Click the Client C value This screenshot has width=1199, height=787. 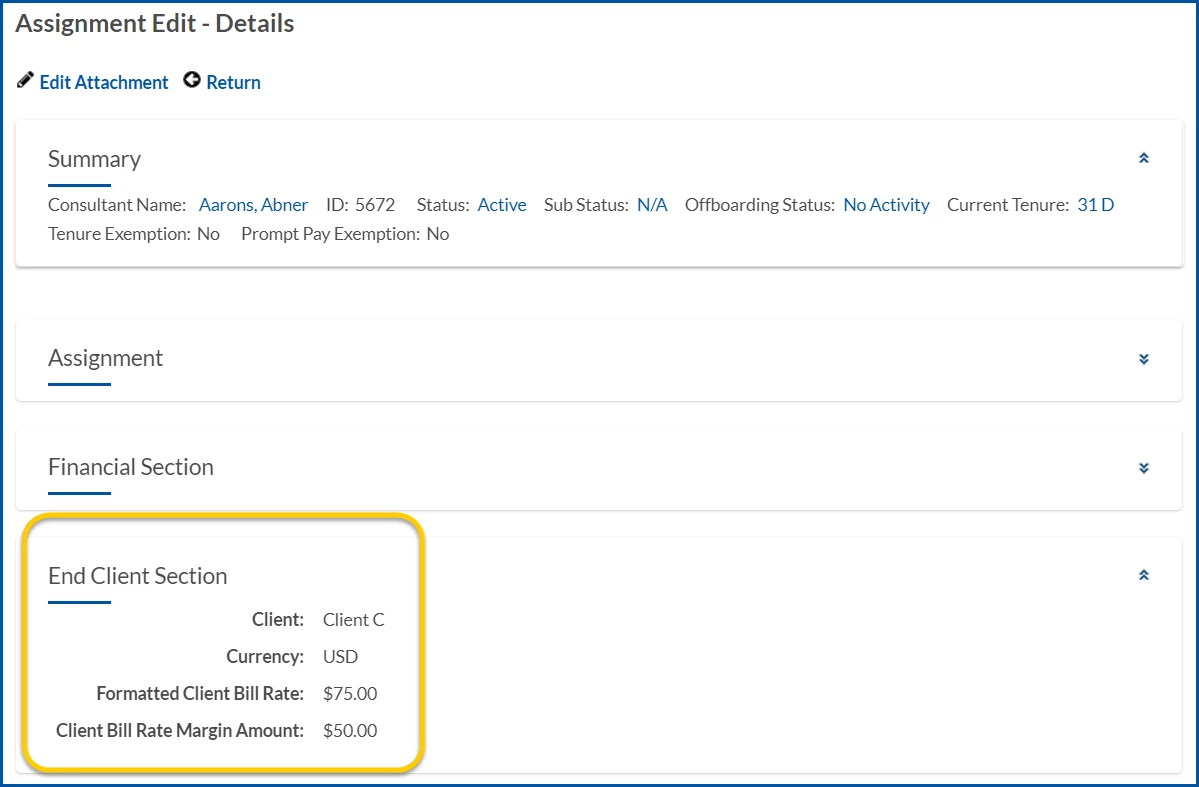coord(353,620)
